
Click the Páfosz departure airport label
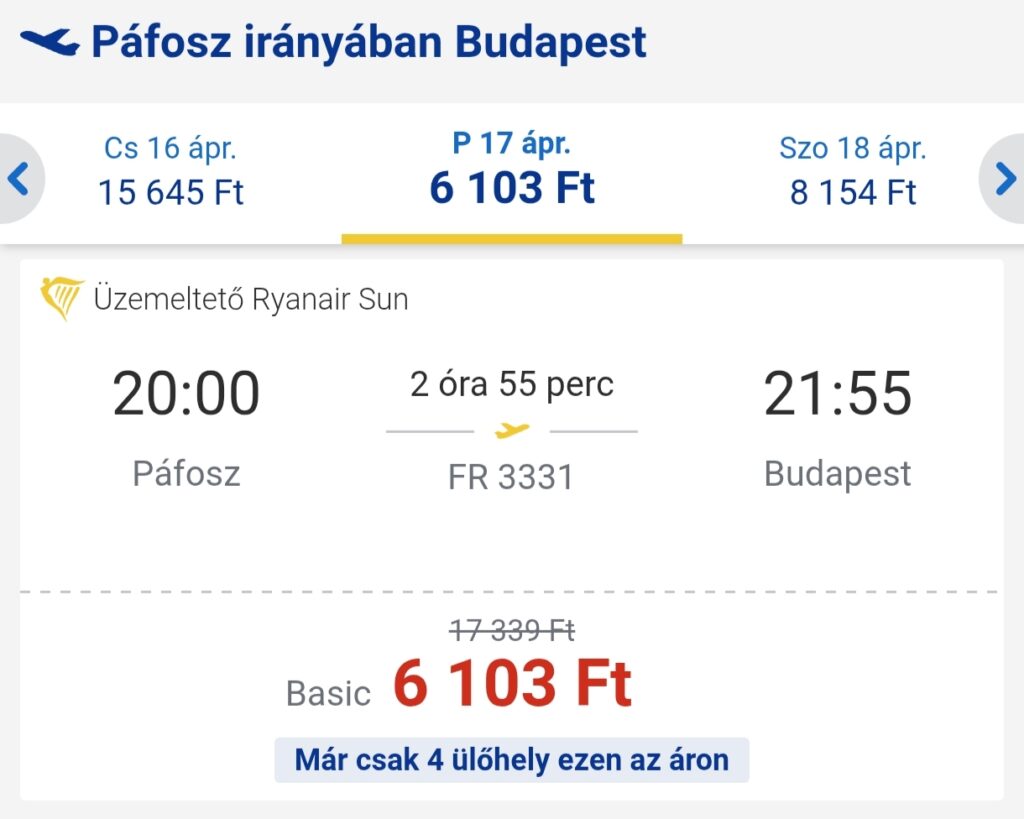(x=186, y=473)
